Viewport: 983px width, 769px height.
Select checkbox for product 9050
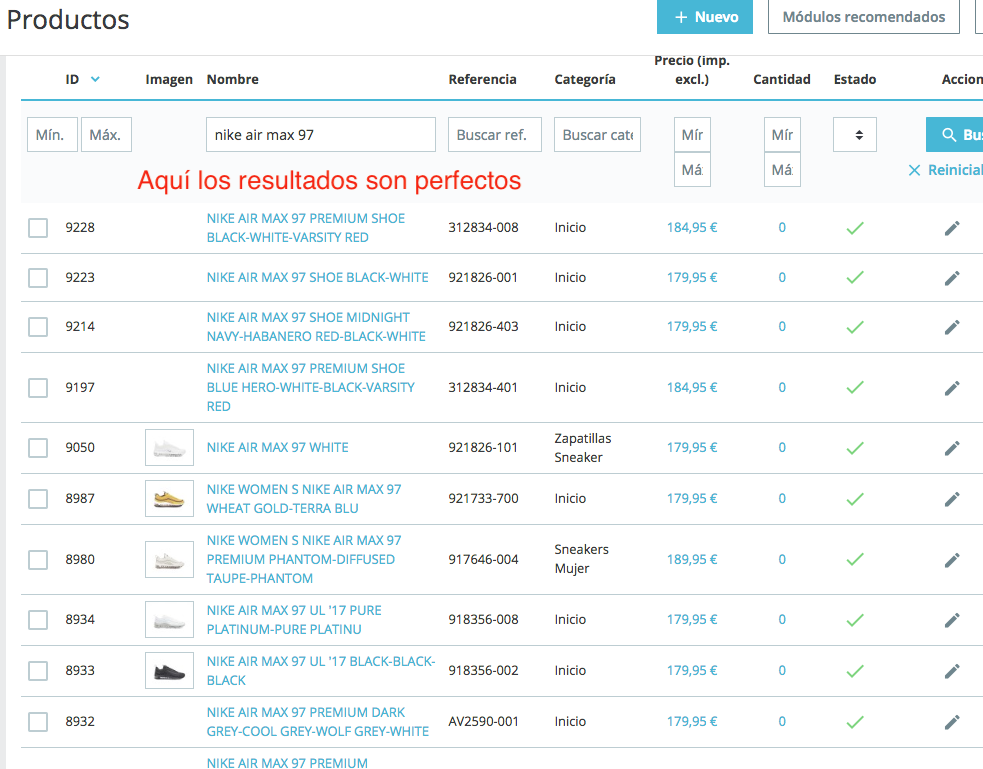tap(38, 447)
